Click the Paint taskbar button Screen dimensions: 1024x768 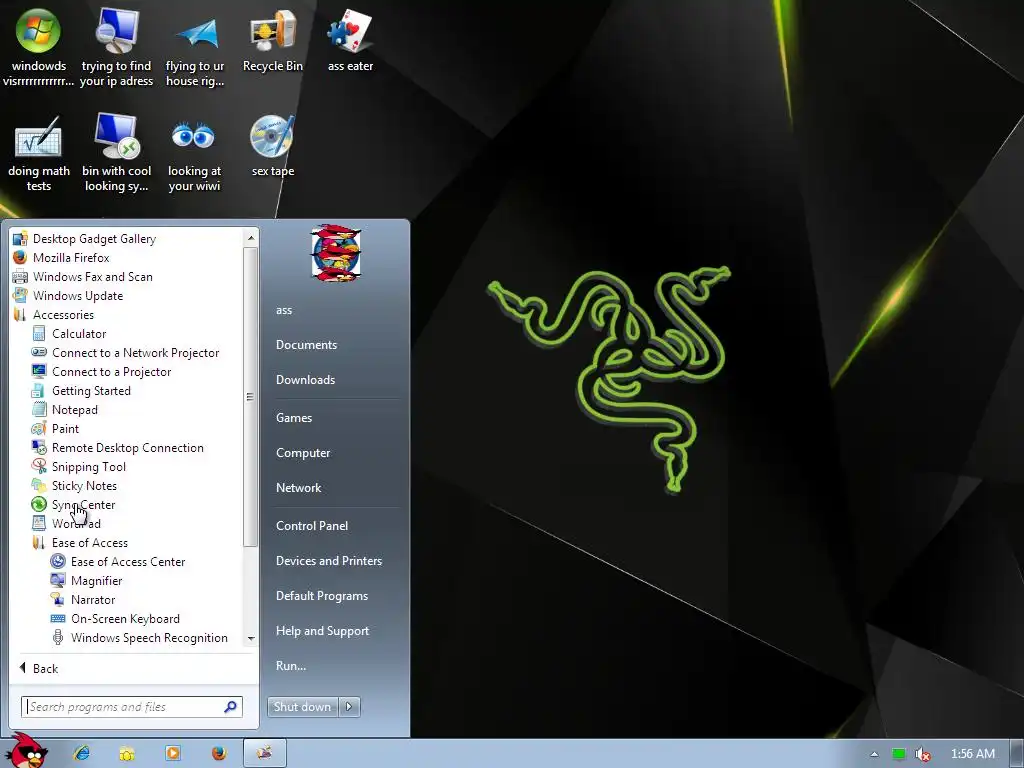tap(264, 753)
